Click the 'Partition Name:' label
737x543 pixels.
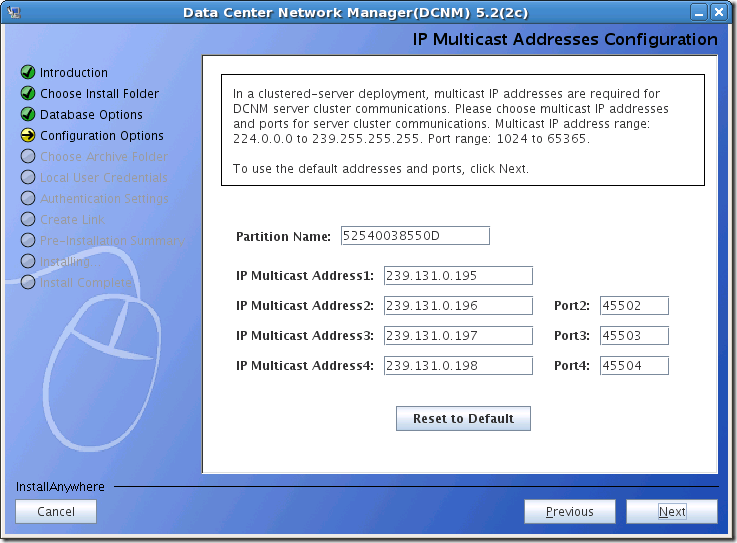(283, 236)
